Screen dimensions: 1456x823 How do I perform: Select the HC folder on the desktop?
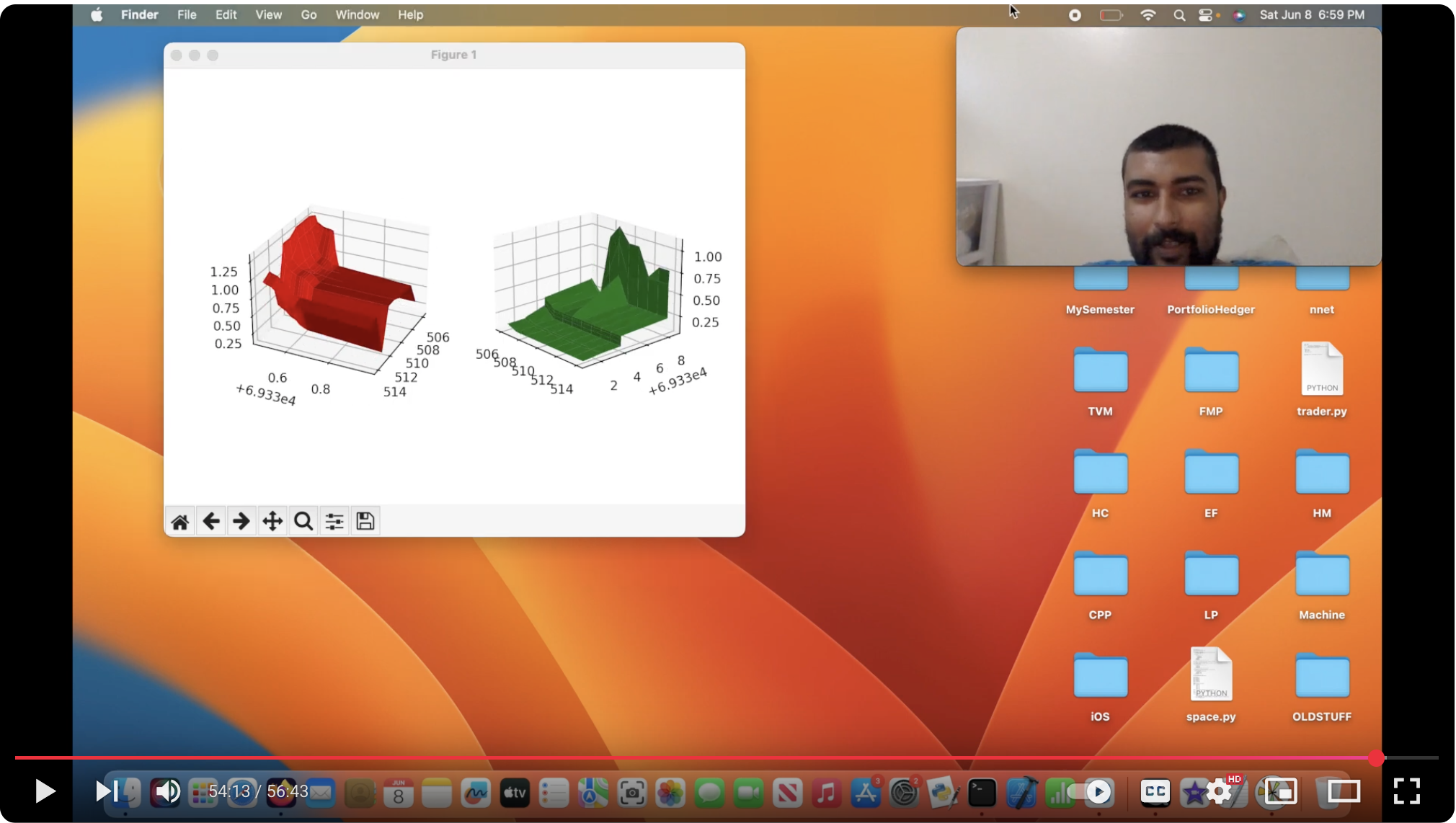coord(1100,482)
